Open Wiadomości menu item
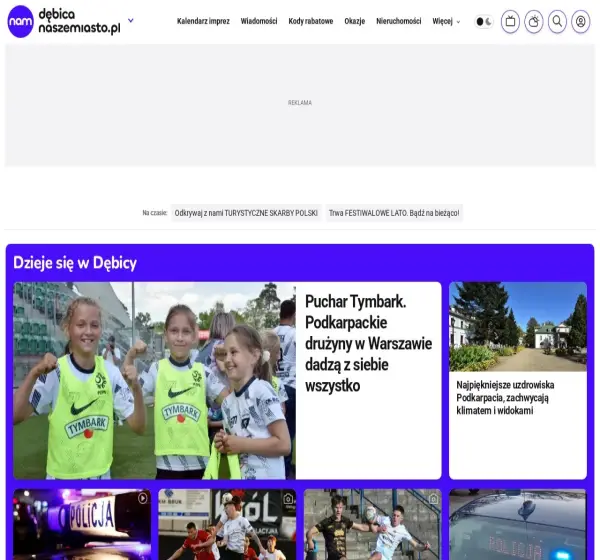Screen dimensions: 600x560 click(259, 21)
